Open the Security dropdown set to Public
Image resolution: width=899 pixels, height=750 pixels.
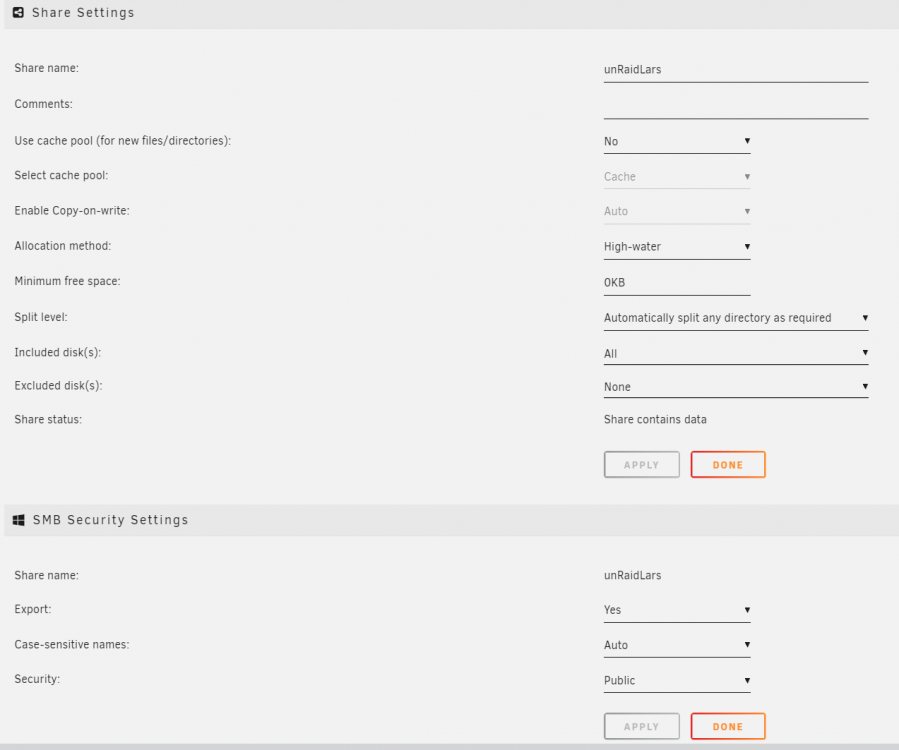[x=677, y=681]
